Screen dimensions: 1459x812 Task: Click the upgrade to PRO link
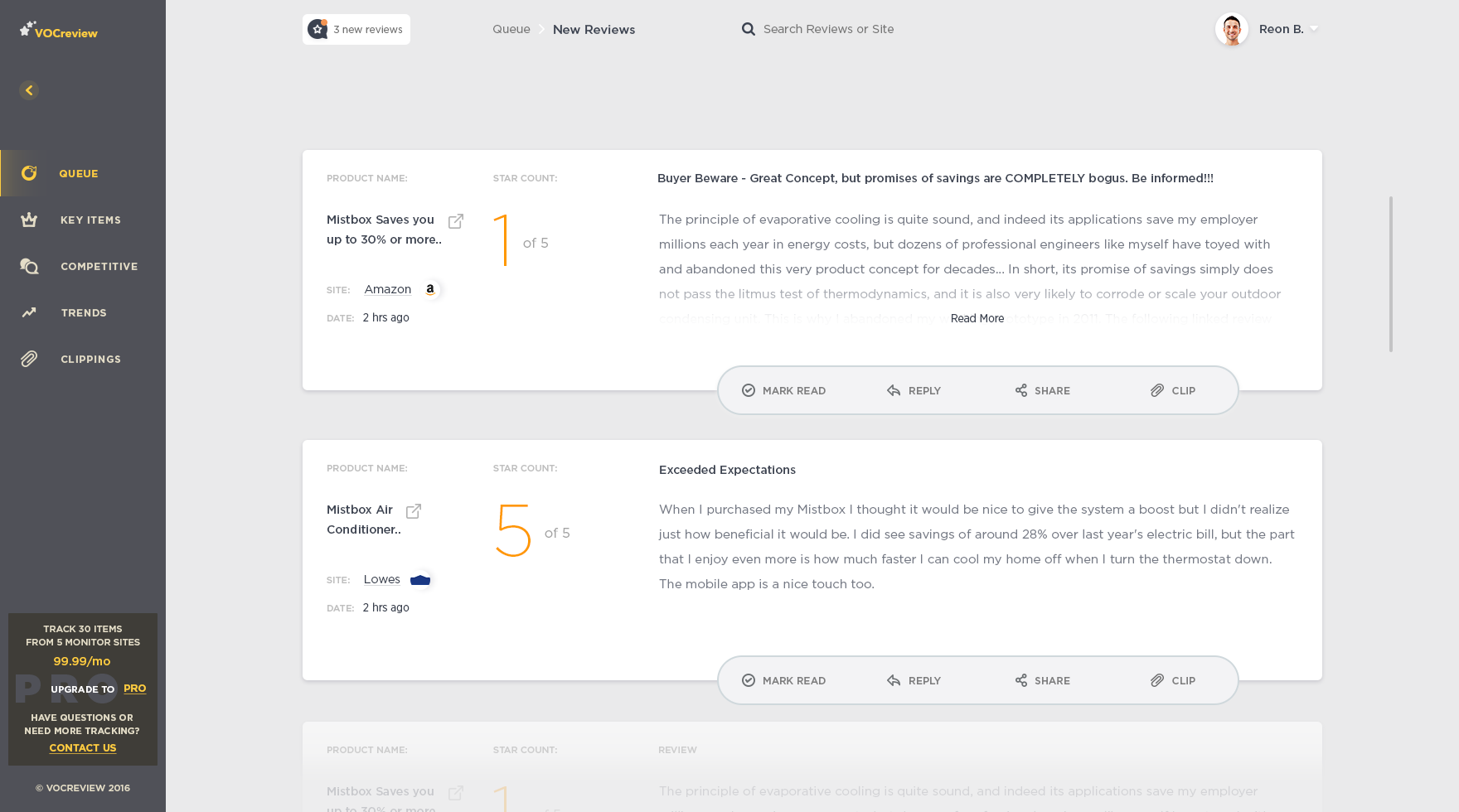pos(134,689)
